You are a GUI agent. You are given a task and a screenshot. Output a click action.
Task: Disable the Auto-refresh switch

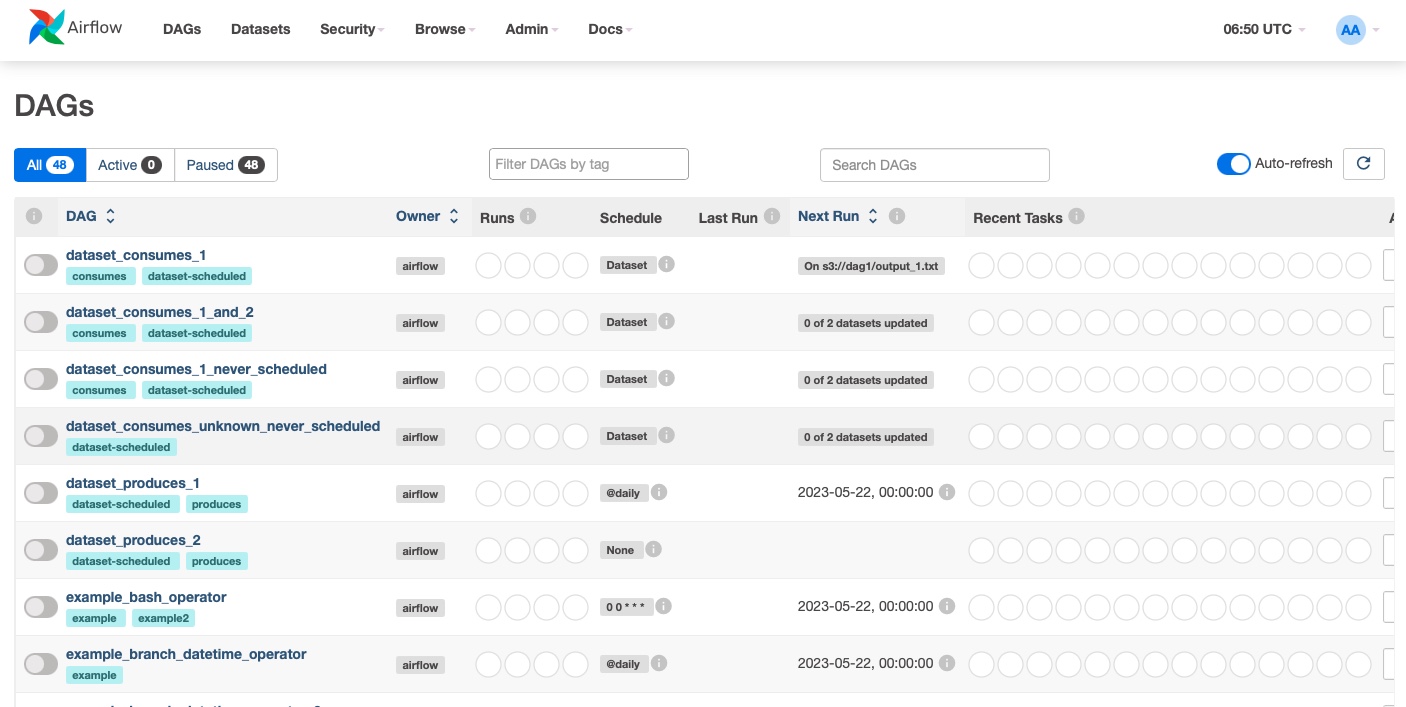point(1233,164)
